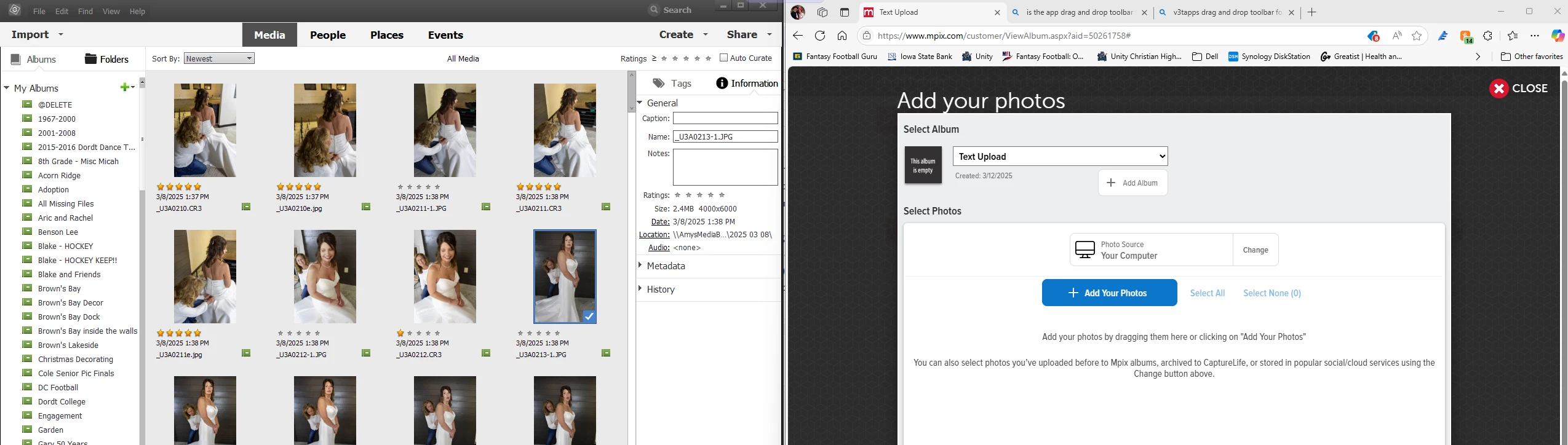1568x445 pixels.
Task: Open the Sort By Newest dropdown
Action: click(x=219, y=58)
